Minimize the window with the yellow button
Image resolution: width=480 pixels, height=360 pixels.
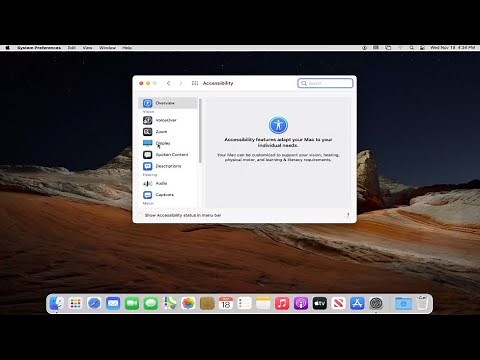[148, 83]
